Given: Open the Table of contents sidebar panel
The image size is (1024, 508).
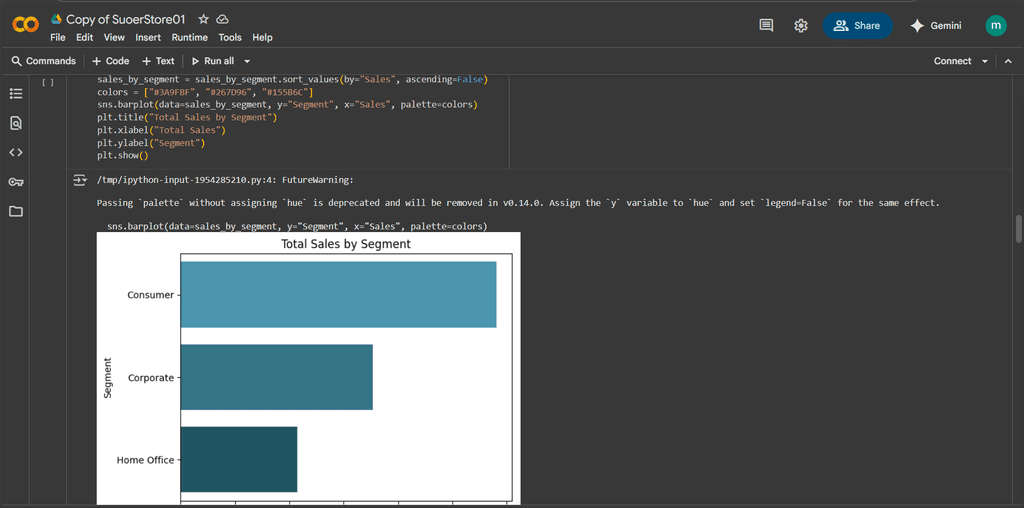Looking at the screenshot, I should [15, 94].
